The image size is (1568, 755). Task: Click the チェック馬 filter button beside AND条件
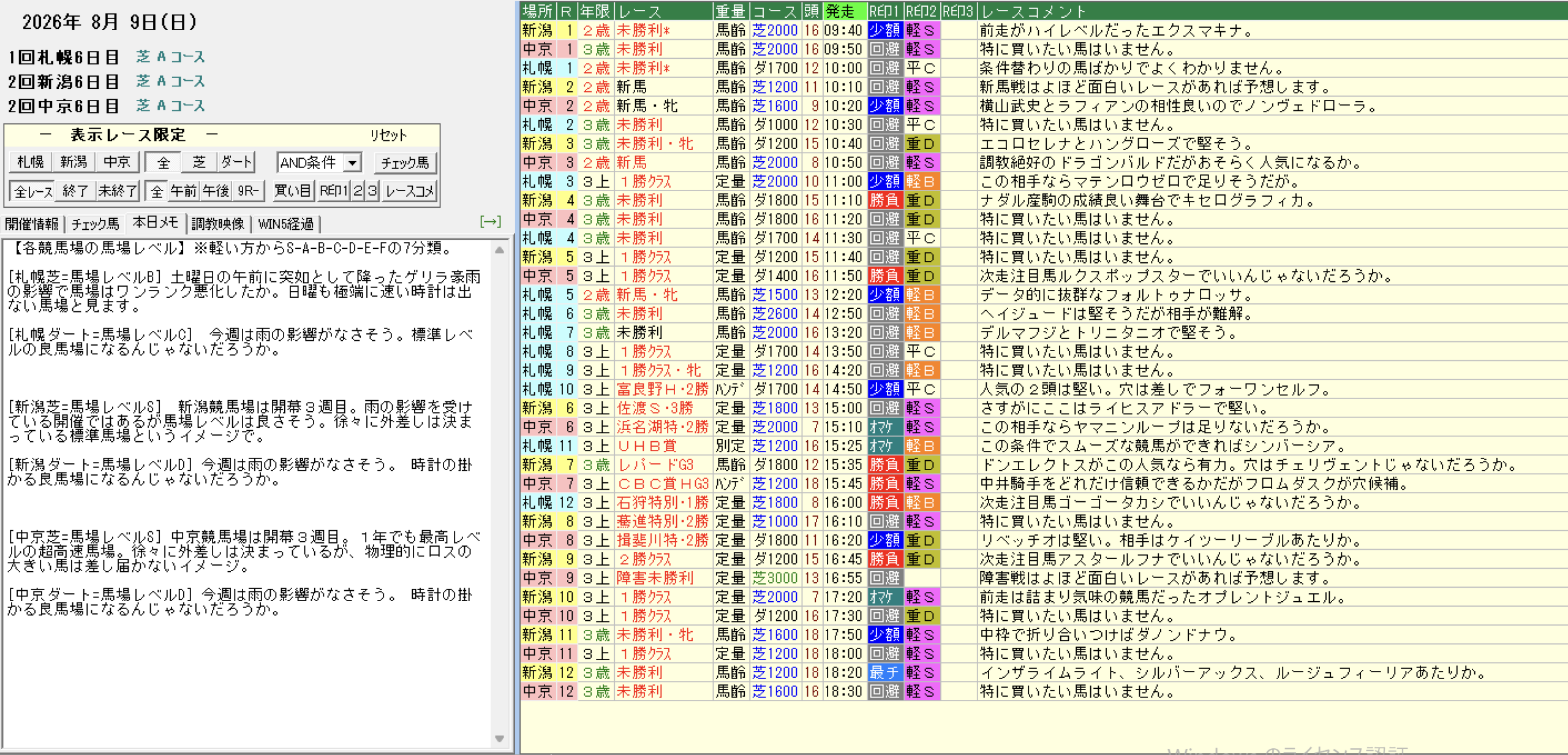click(405, 162)
